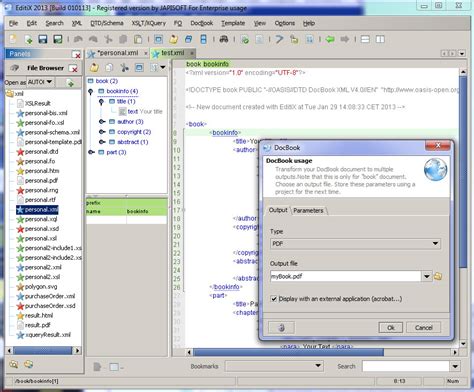The height and width of the screenshot is (392, 474).
Task: Click the Undo arrow in main toolbar
Action: coord(78,39)
